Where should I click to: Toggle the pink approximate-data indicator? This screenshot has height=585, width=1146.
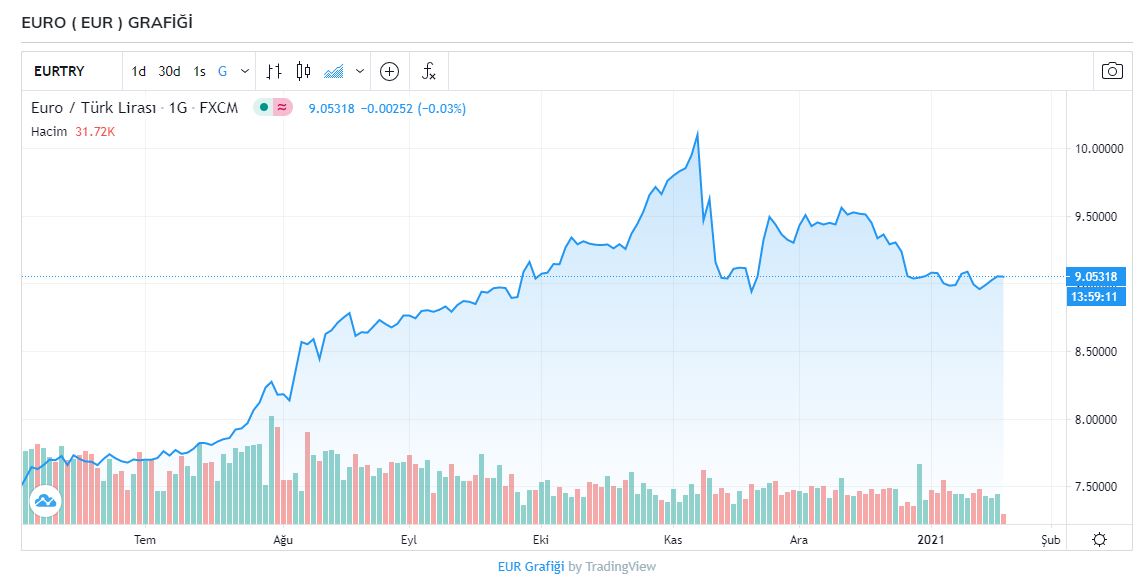[282, 107]
